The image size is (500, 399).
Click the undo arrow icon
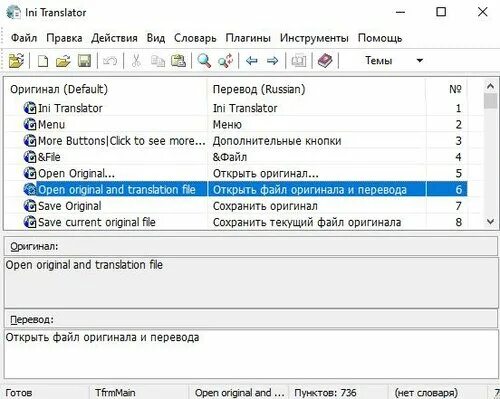110,61
